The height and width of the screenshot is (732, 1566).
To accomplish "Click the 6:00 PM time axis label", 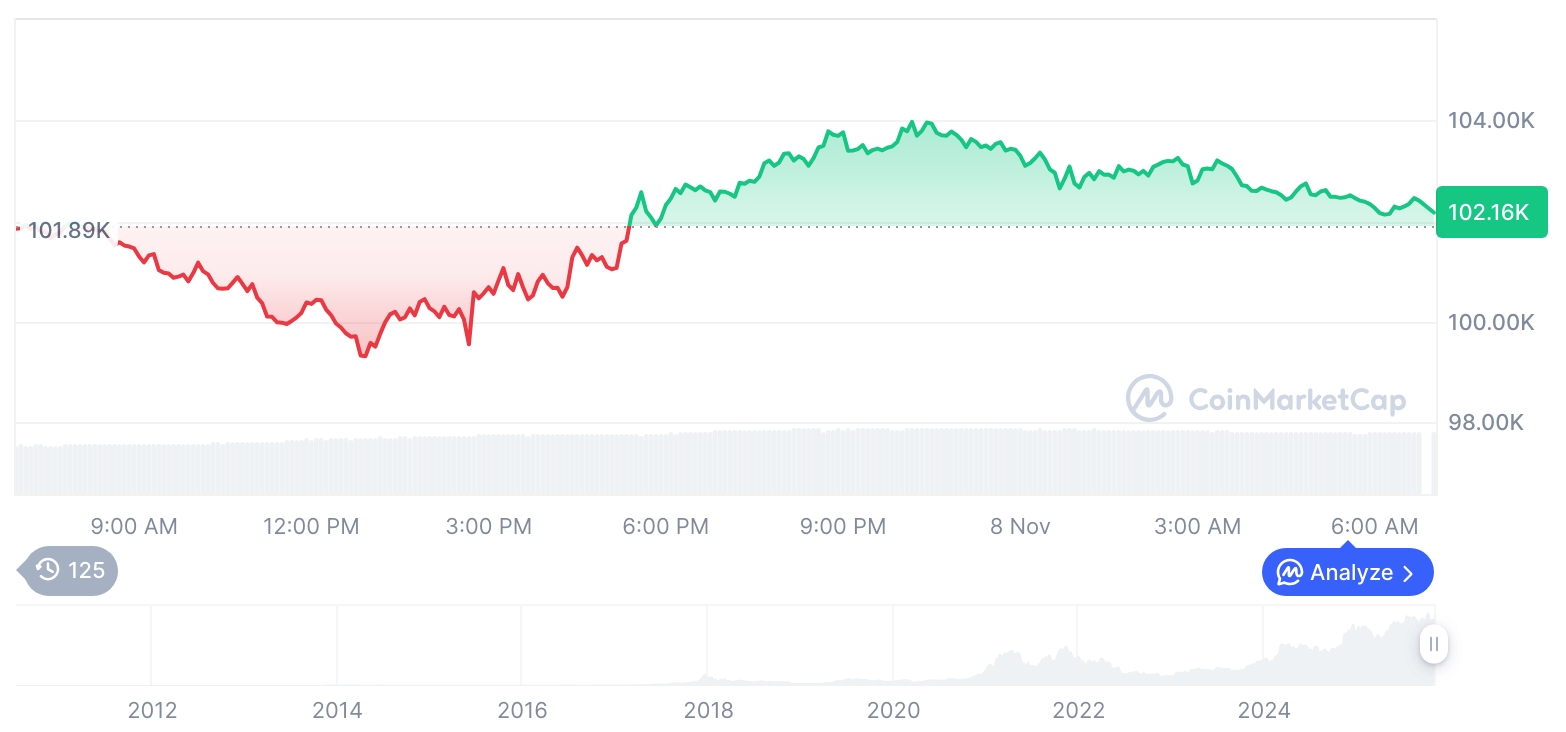I will (665, 526).
